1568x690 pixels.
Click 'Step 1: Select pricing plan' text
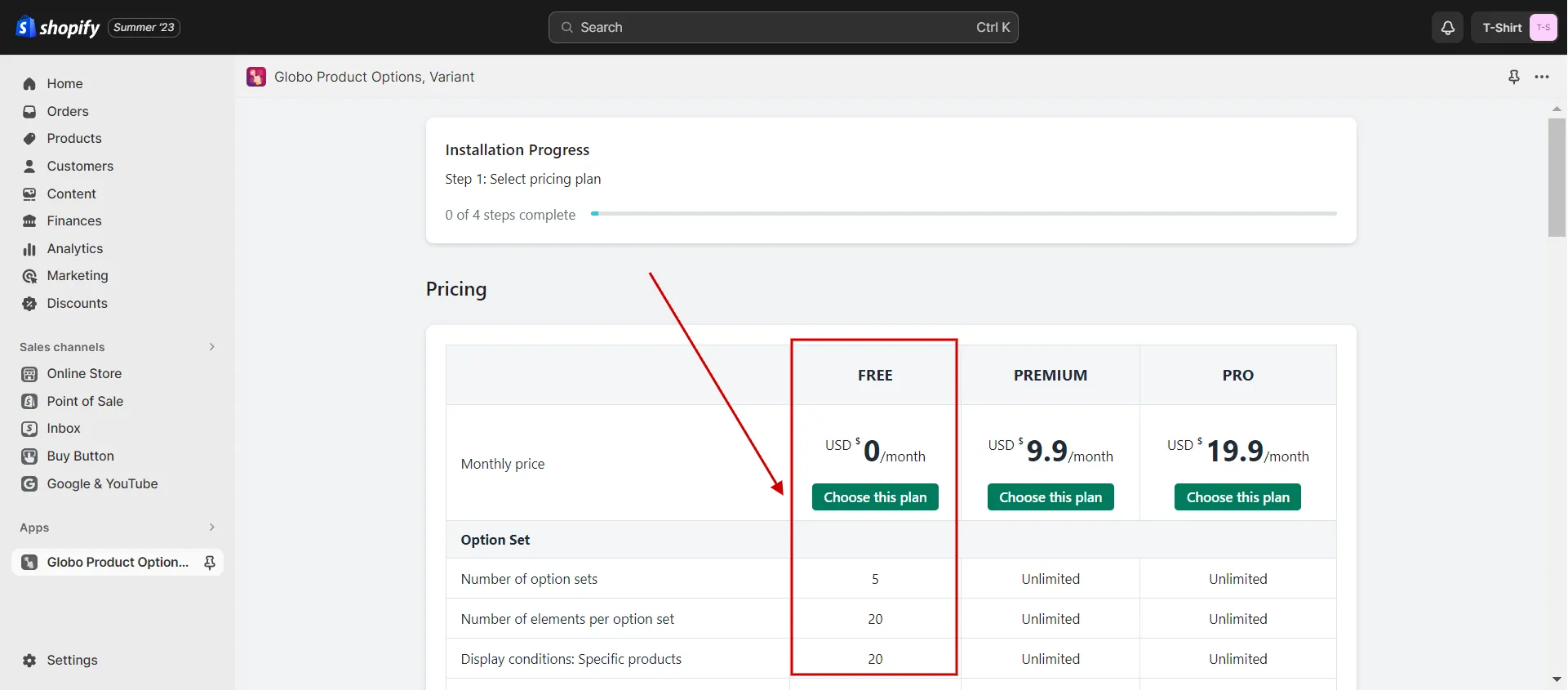[523, 179]
